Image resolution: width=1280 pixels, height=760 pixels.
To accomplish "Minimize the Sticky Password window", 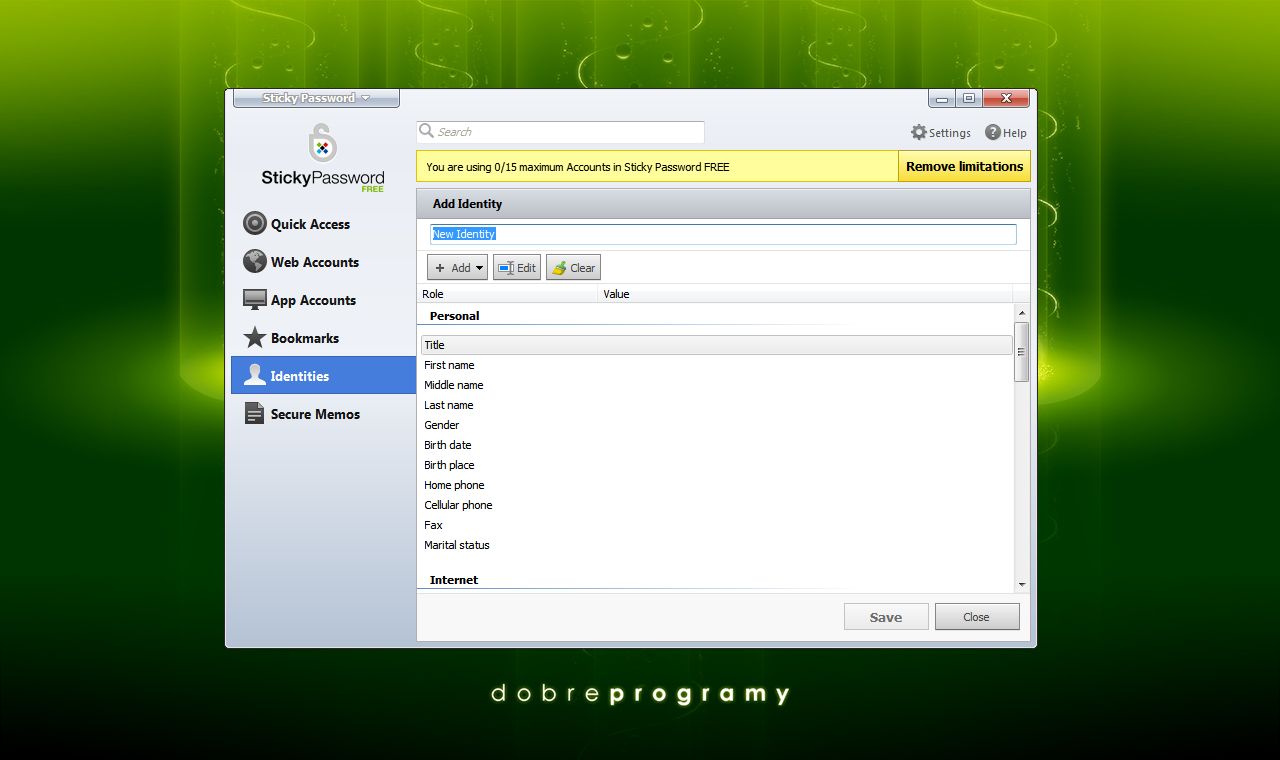I will pos(942,98).
